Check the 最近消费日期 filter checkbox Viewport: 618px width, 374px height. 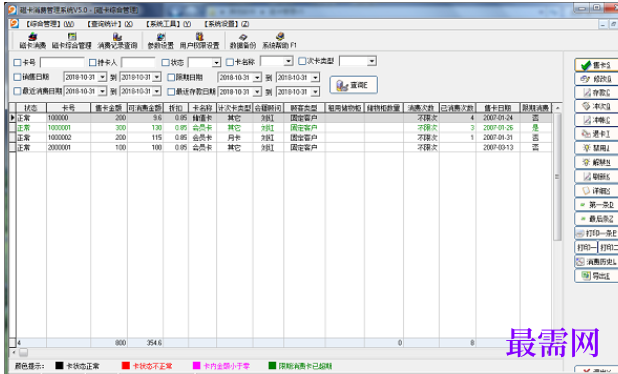coord(17,91)
